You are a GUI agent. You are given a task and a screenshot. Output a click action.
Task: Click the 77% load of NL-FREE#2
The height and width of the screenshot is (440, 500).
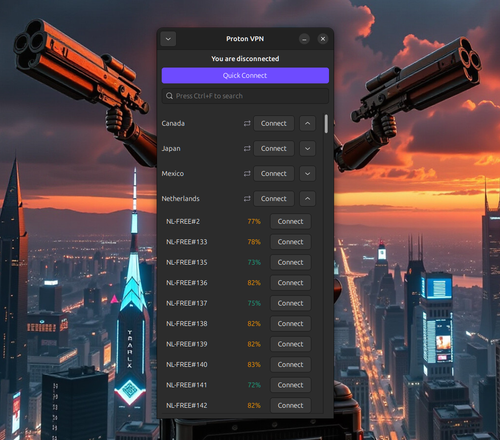pyautogui.click(x=254, y=222)
